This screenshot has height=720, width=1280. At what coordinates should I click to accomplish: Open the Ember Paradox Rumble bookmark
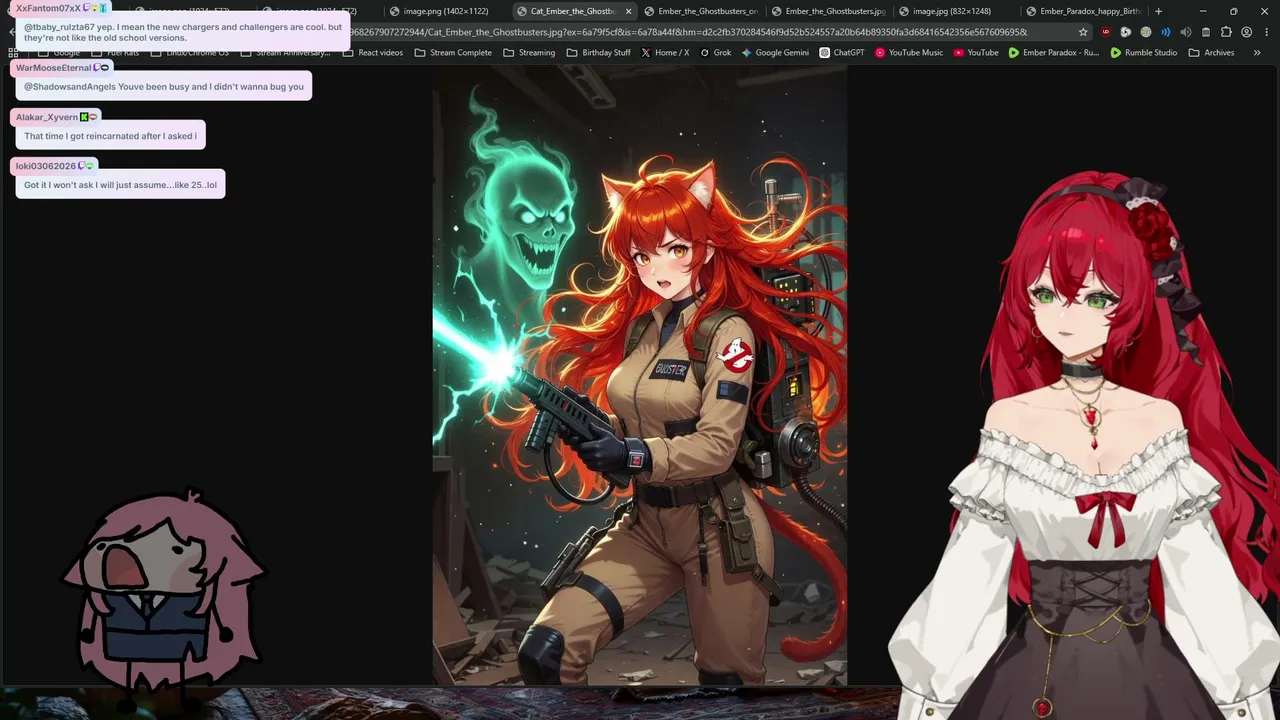1054,53
